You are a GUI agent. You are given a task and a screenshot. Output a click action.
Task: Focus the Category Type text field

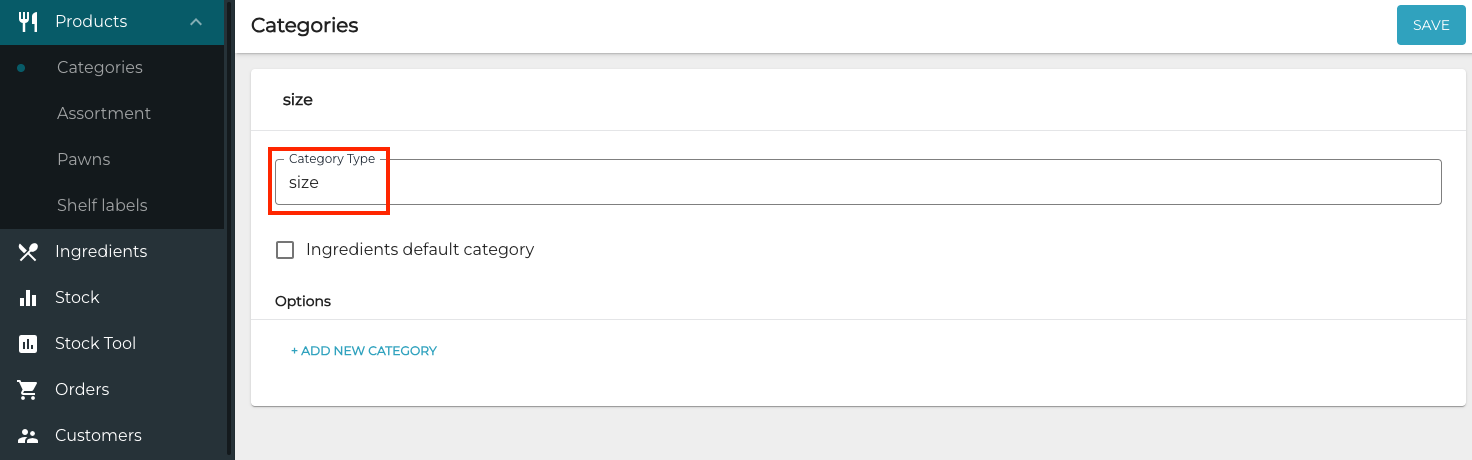(x=858, y=183)
